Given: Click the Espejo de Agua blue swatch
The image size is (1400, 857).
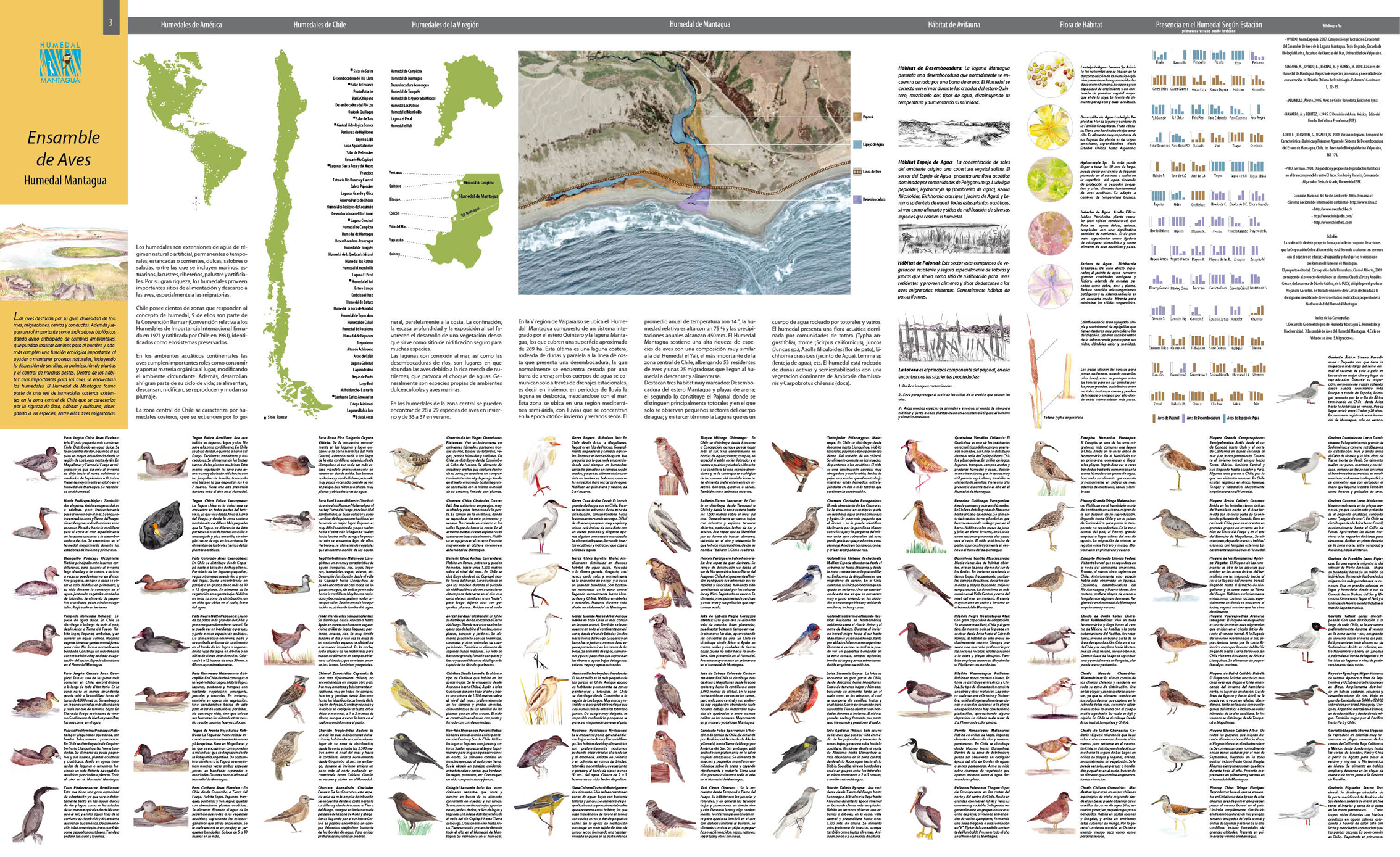Looking at the screenshot, I should pyautogui.click(x=857, y=144).
